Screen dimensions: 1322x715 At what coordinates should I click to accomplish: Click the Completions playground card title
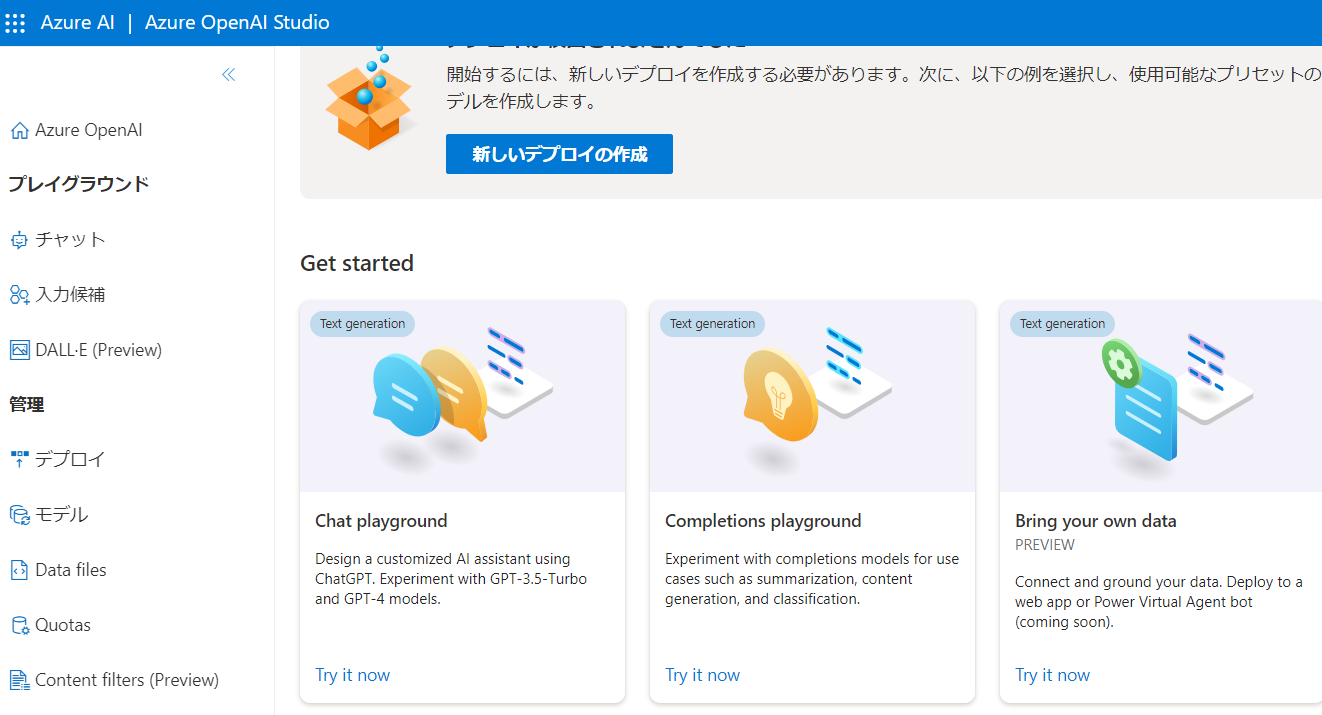coord(763,521)
